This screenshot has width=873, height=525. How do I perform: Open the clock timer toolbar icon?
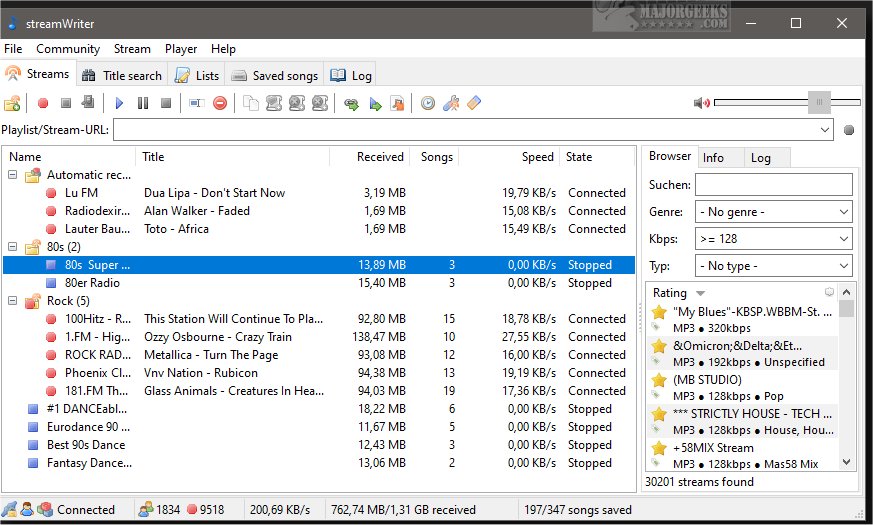(428, 103)
